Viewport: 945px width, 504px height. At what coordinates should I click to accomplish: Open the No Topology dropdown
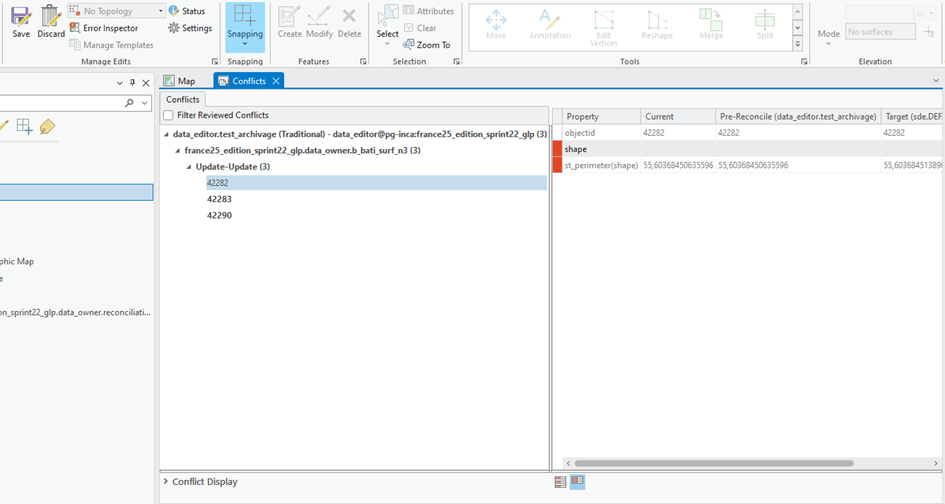(160, 11)
